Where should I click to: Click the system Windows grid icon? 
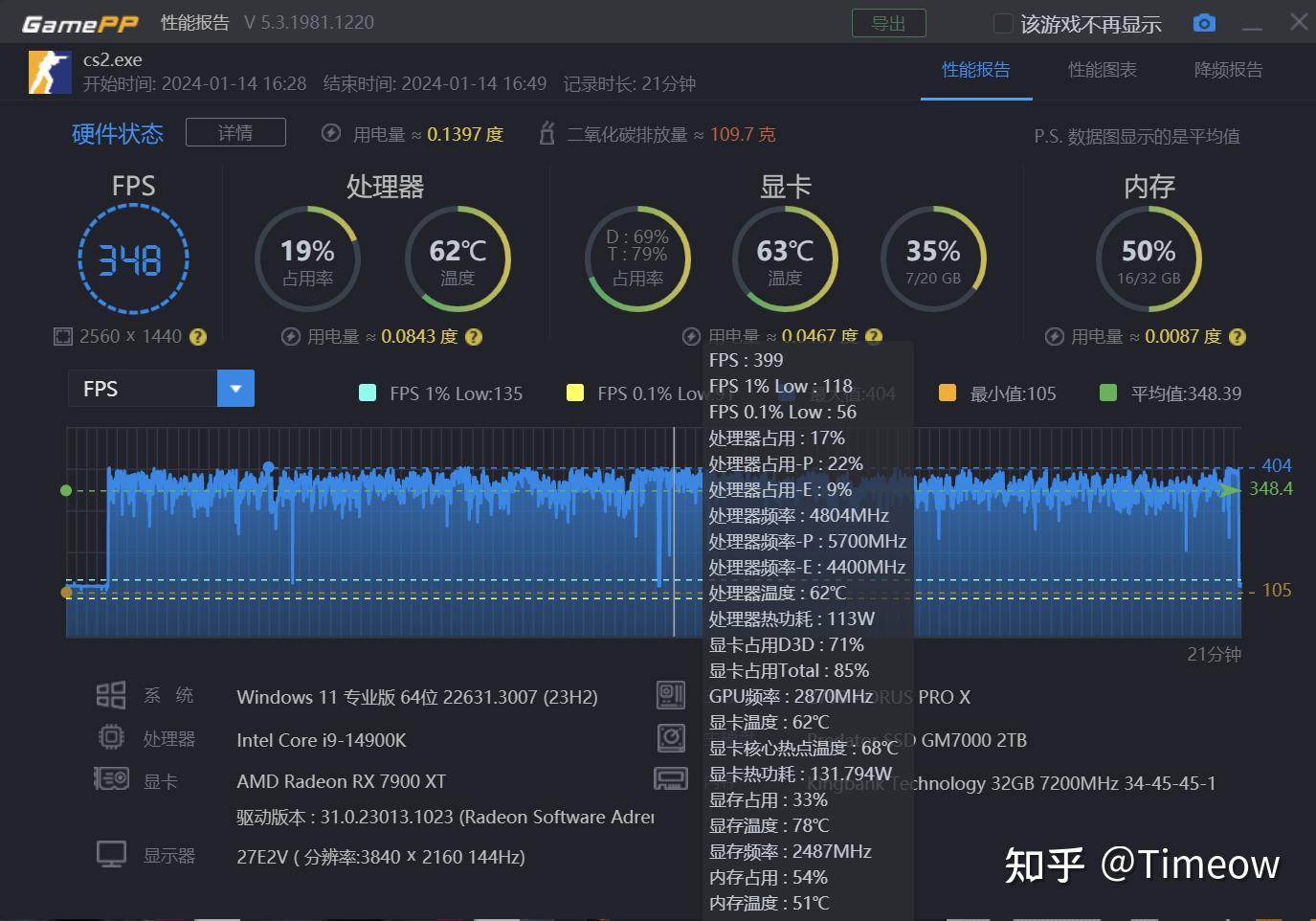[111, 694]
